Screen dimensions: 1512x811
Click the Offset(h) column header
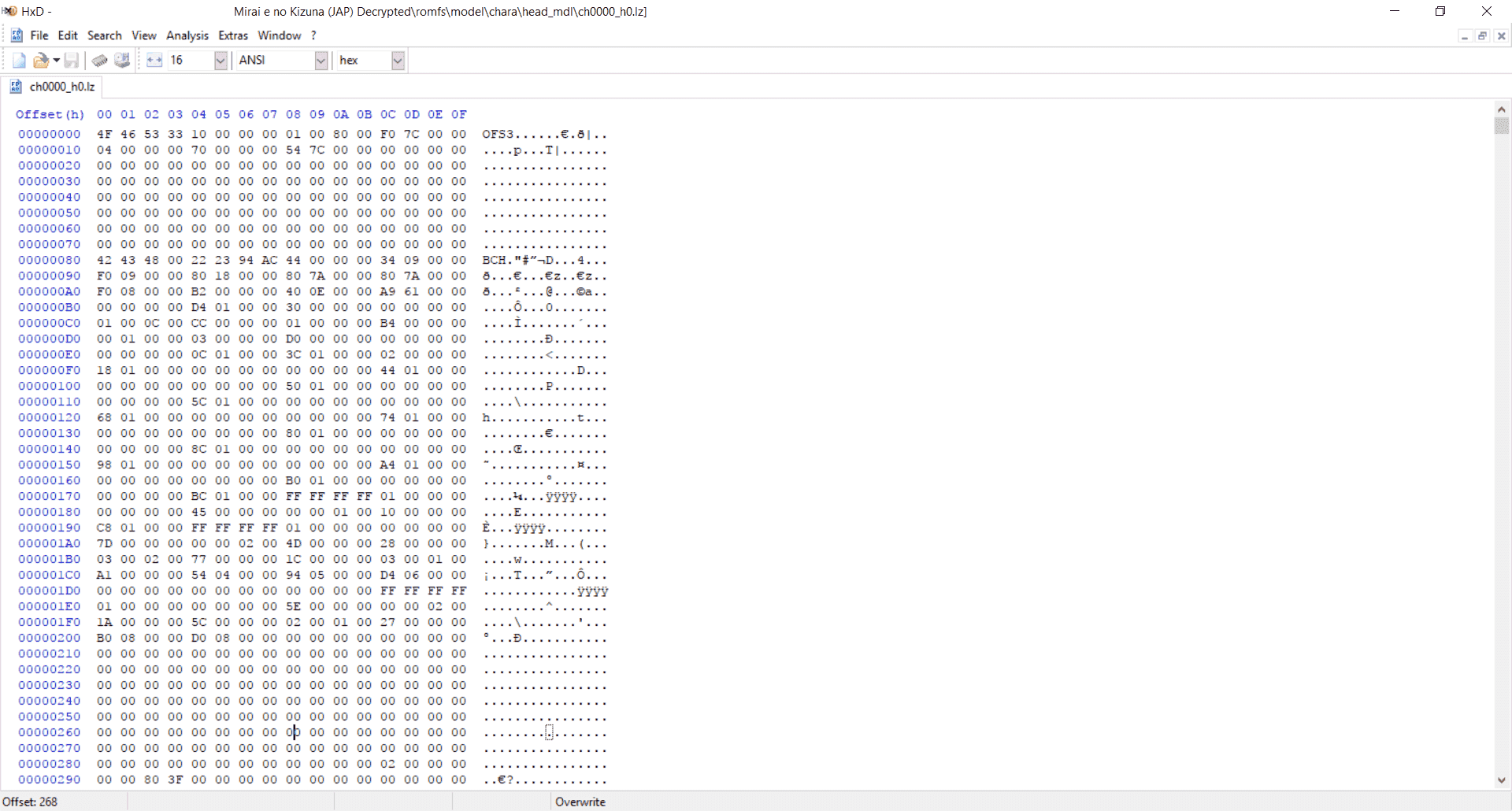point(50,115)
